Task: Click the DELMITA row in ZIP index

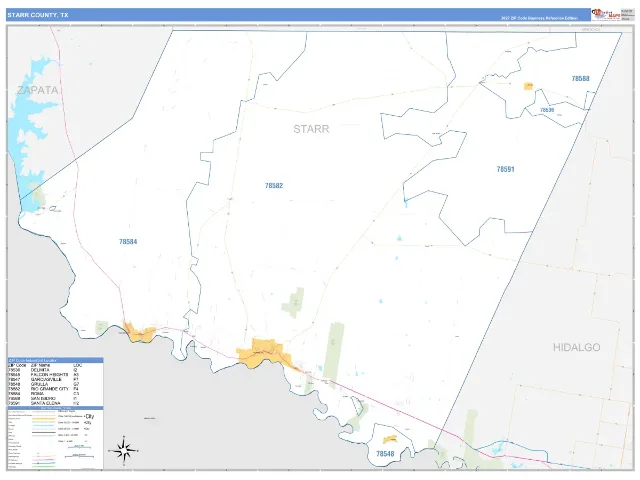Action: (44, 370)
